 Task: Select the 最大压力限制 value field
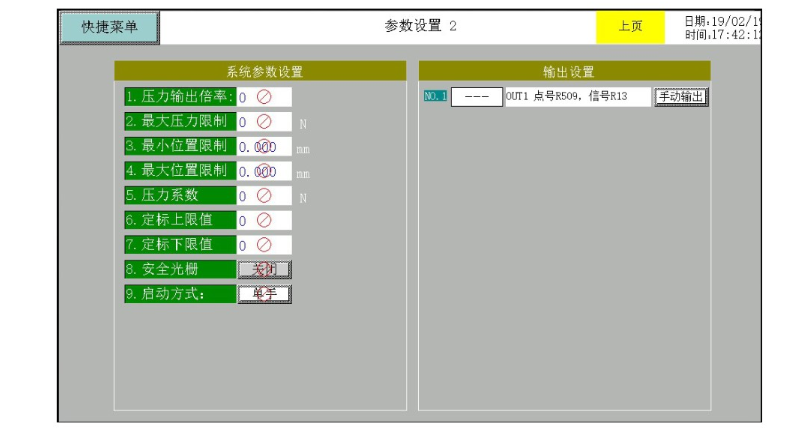pyautogui.click(x=264, y=122)
